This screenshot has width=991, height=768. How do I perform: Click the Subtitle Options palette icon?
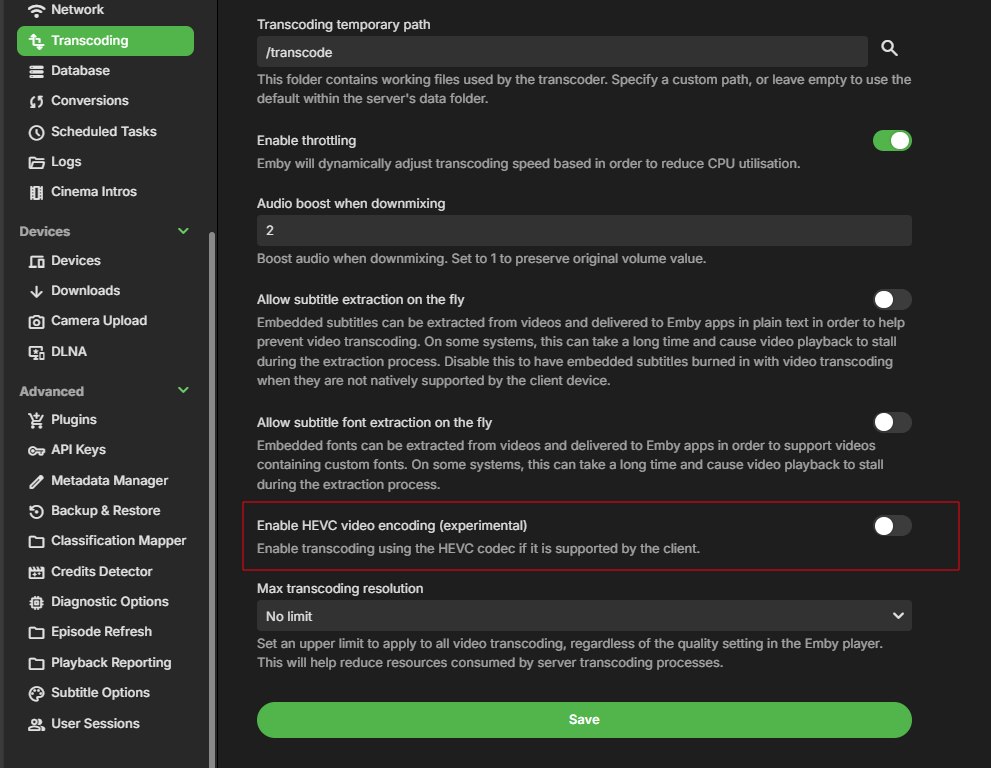point(37,693)
